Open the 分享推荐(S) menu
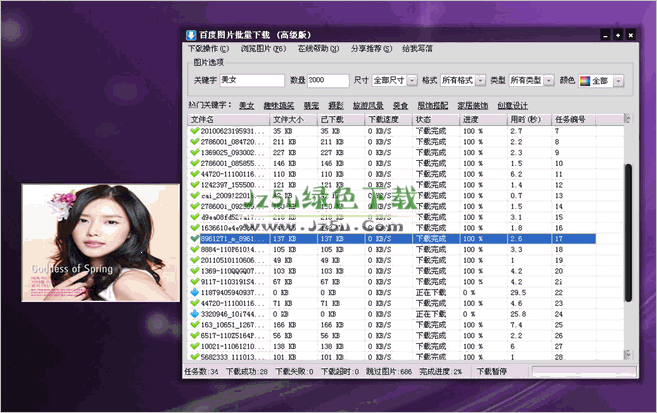Viewport: 657px width, 413px height. click(371, 49)
